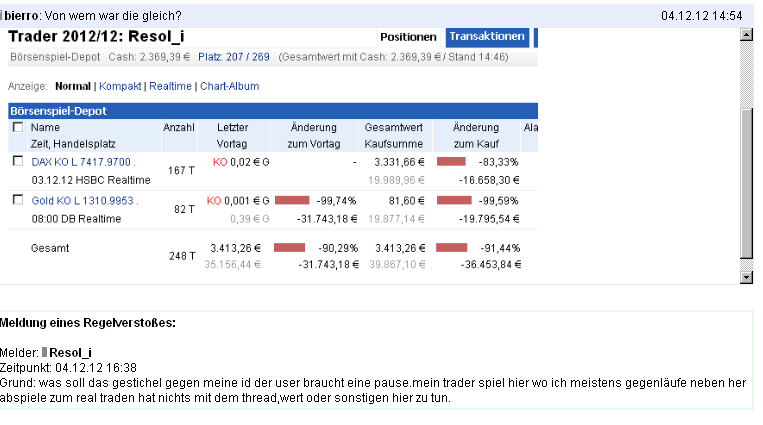The image size is (763, 425).
Task: Check the Gold KO L position checkbox
Action: (18, 201)
